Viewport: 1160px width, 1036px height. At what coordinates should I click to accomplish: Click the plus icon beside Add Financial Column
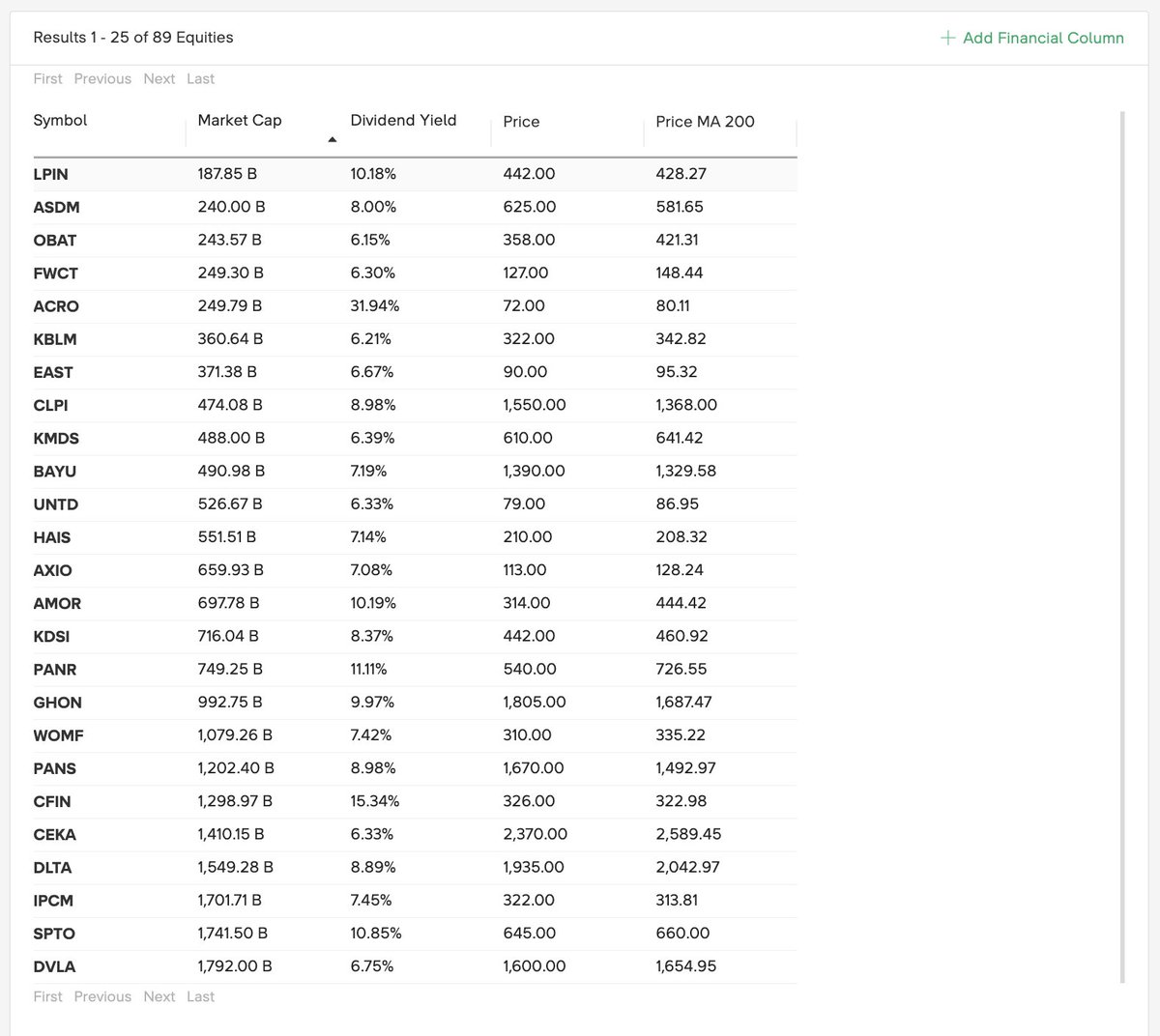(x=947, y=38)
